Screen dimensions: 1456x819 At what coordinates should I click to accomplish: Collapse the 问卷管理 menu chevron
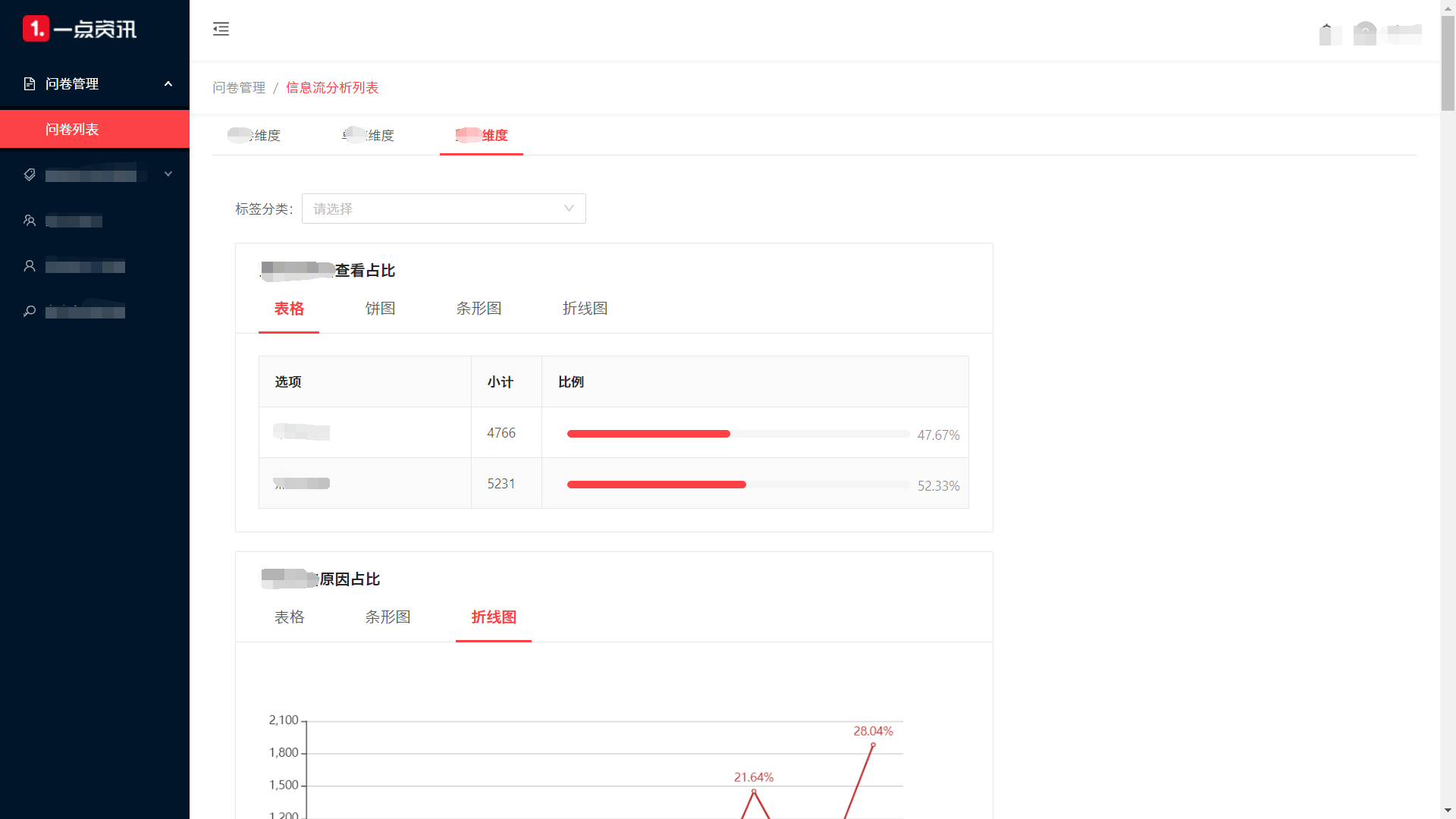pyautogui.click(x=168, y=83)
